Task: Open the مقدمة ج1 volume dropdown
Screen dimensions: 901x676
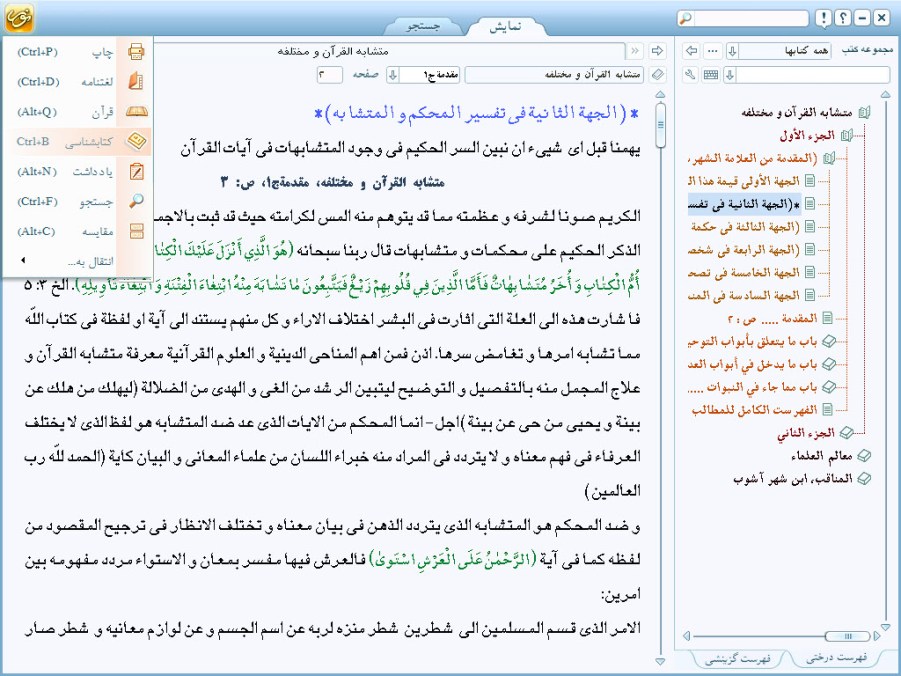Action: [x=392, y=75]
